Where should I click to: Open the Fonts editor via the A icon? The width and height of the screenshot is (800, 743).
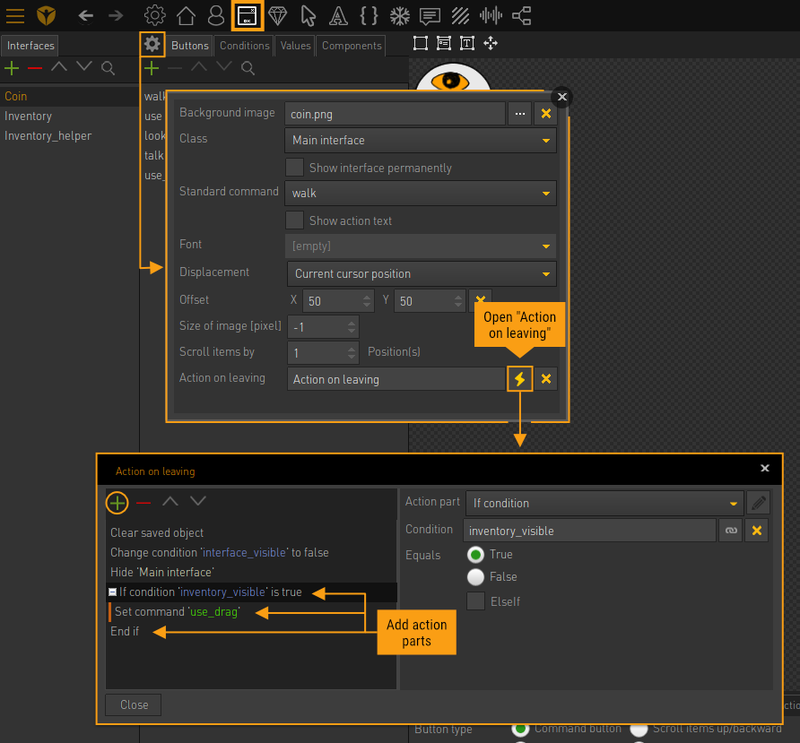pyautogui.click(x=338, y=15)
